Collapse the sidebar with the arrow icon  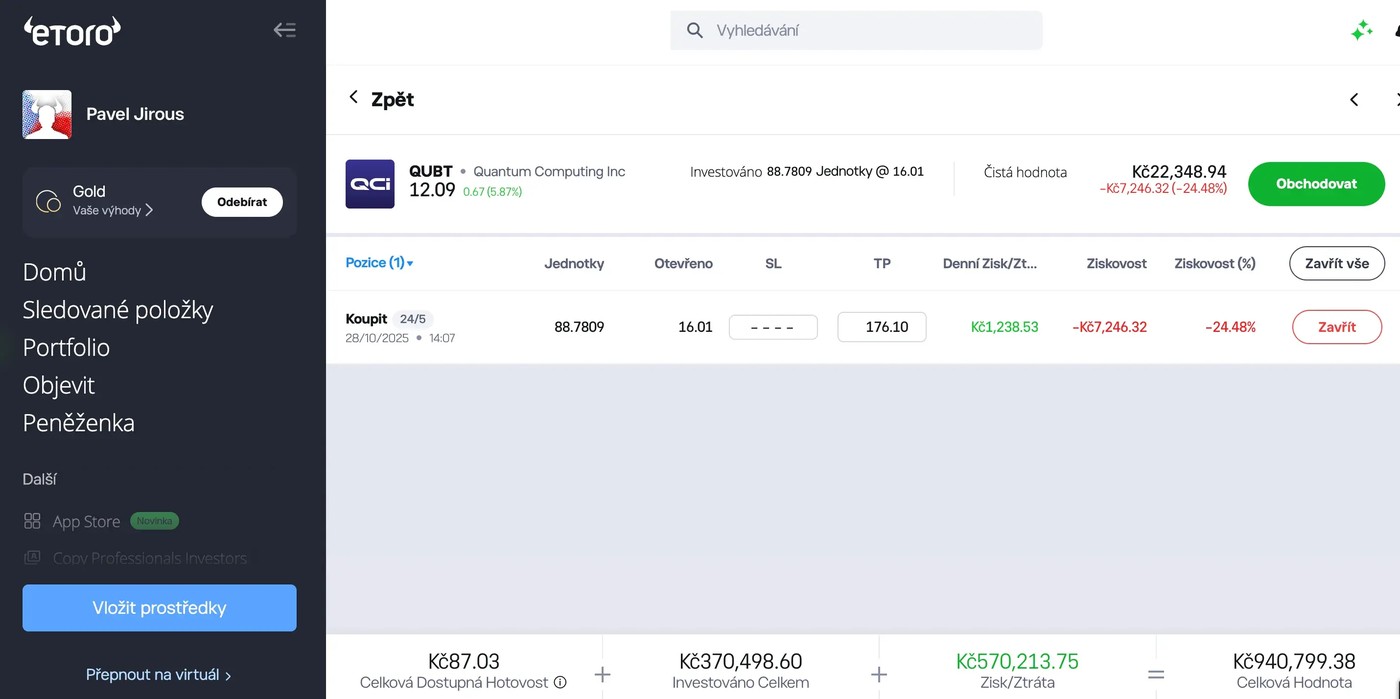(x=285, y=30)
